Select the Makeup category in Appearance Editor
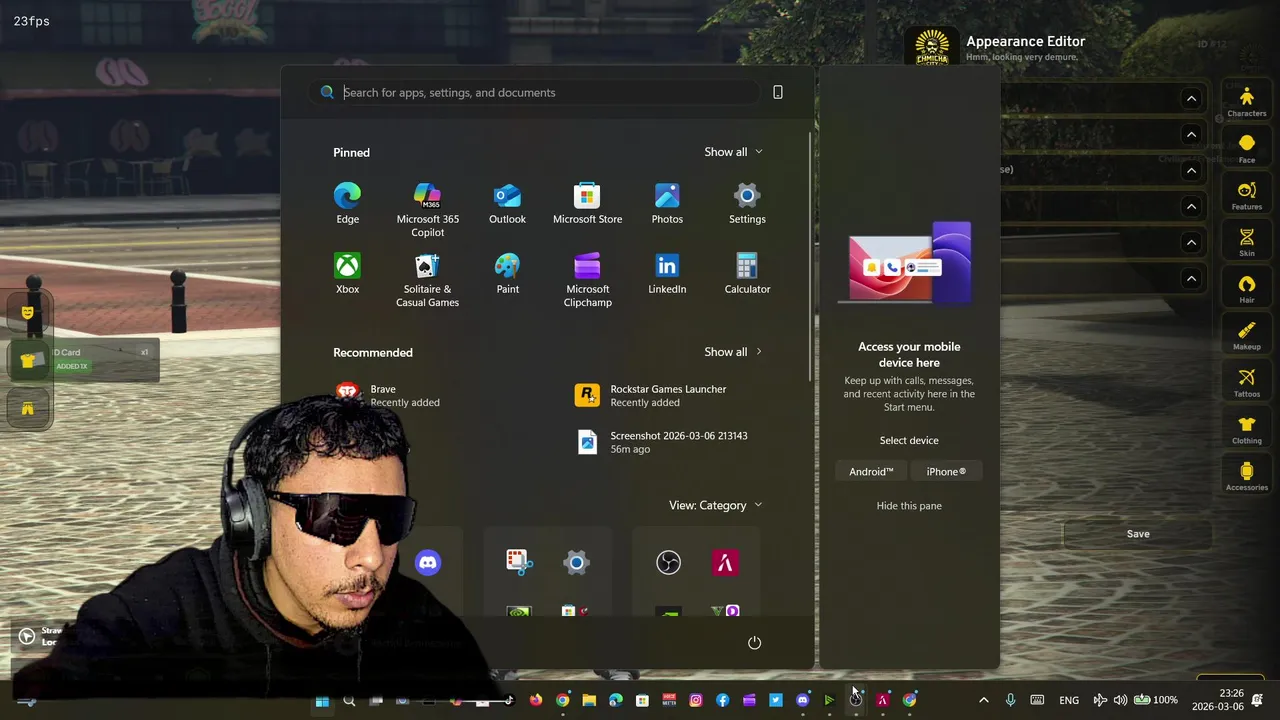The width and height of the screenshot is (1280, 720). coord(1246,335)
